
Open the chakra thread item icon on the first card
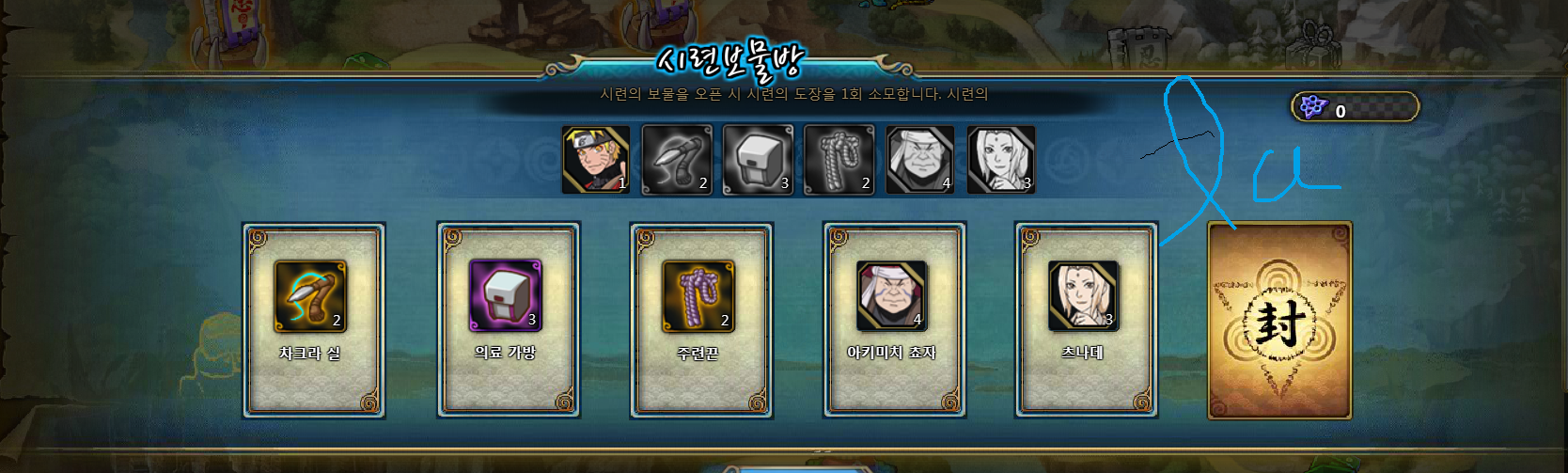click(310, 296)
